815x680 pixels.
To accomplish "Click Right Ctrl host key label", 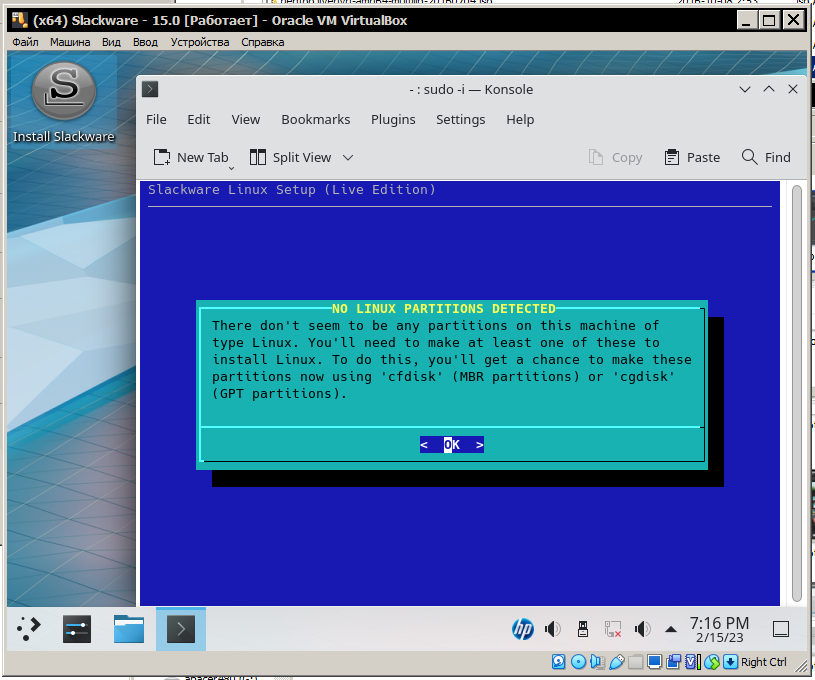I will pos(764,662).
